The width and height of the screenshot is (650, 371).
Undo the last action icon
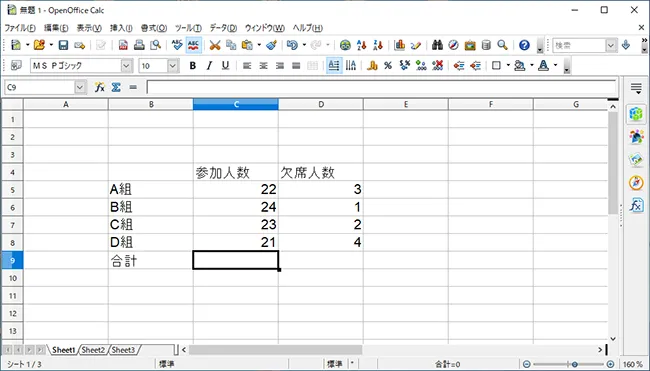292,45
